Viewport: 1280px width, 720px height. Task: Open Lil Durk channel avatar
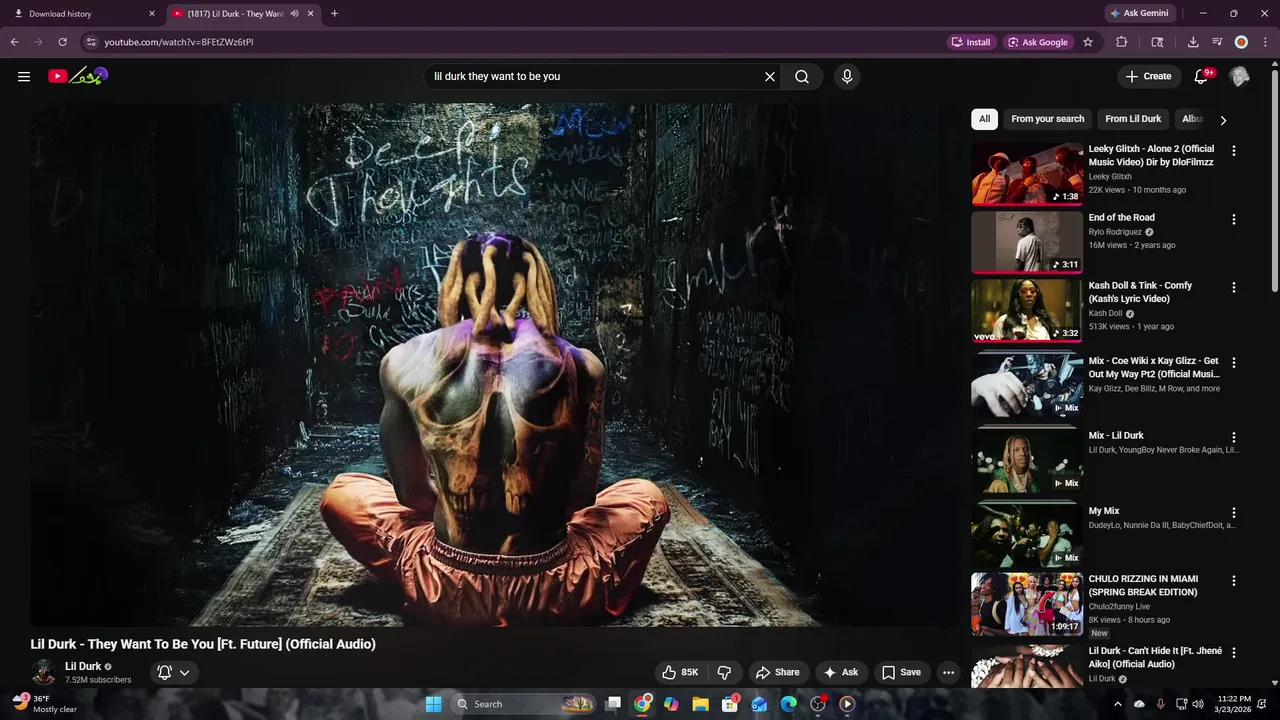pyautogui.click(x=43, y=672)
